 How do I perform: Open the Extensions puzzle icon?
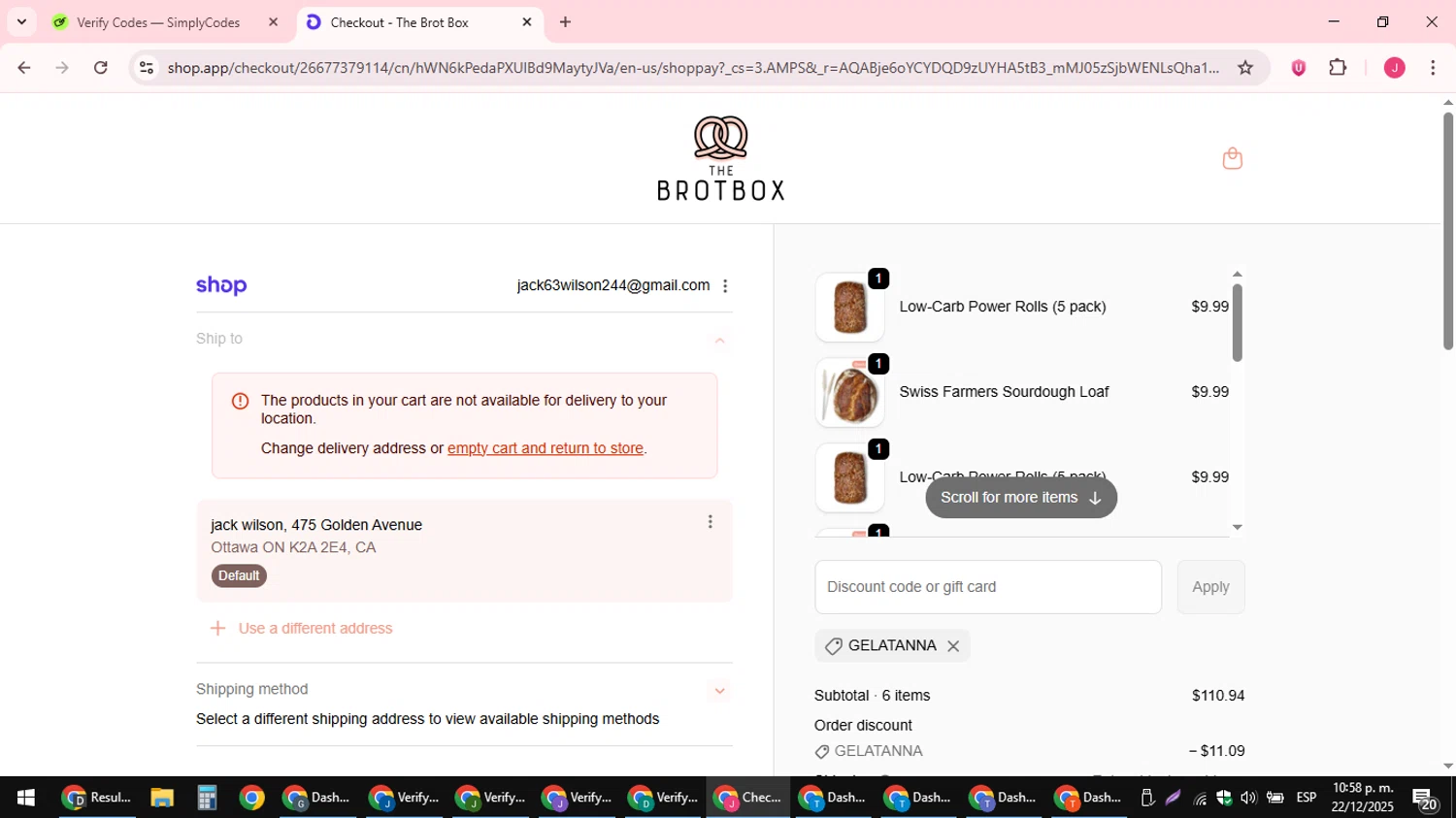click(x=1339, y=68)
